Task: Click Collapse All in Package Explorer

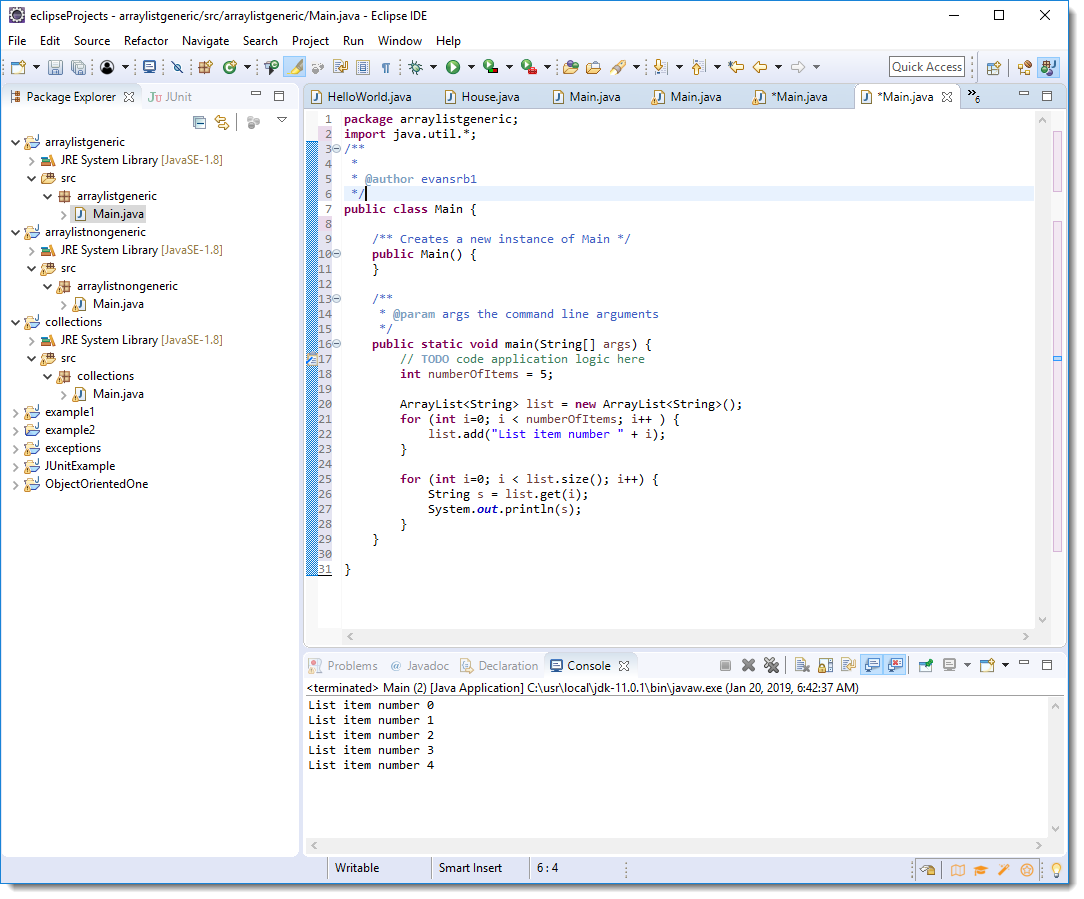Action: click(199, 123)
